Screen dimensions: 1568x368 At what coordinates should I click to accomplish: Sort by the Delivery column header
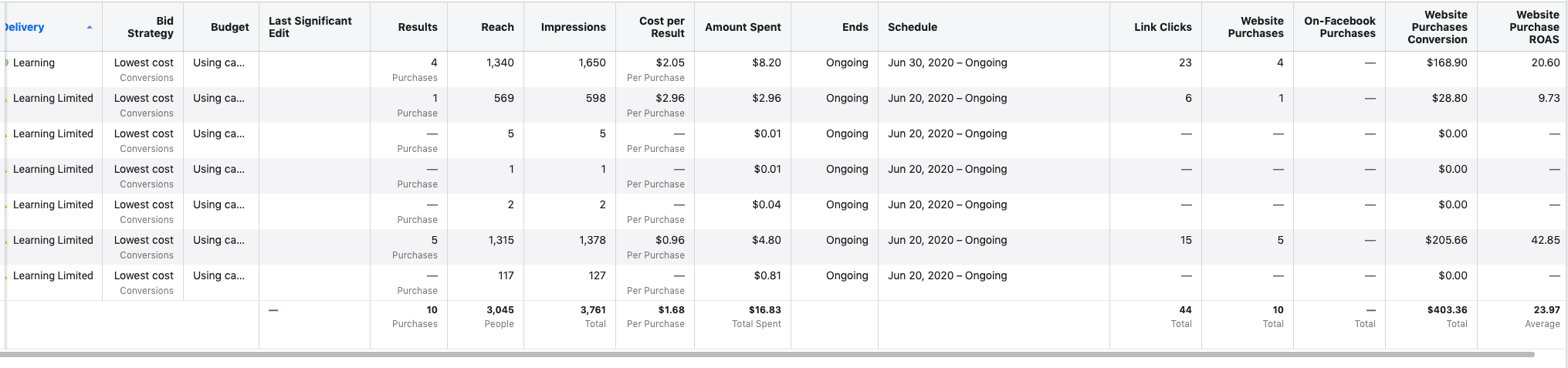coord(25,27)
